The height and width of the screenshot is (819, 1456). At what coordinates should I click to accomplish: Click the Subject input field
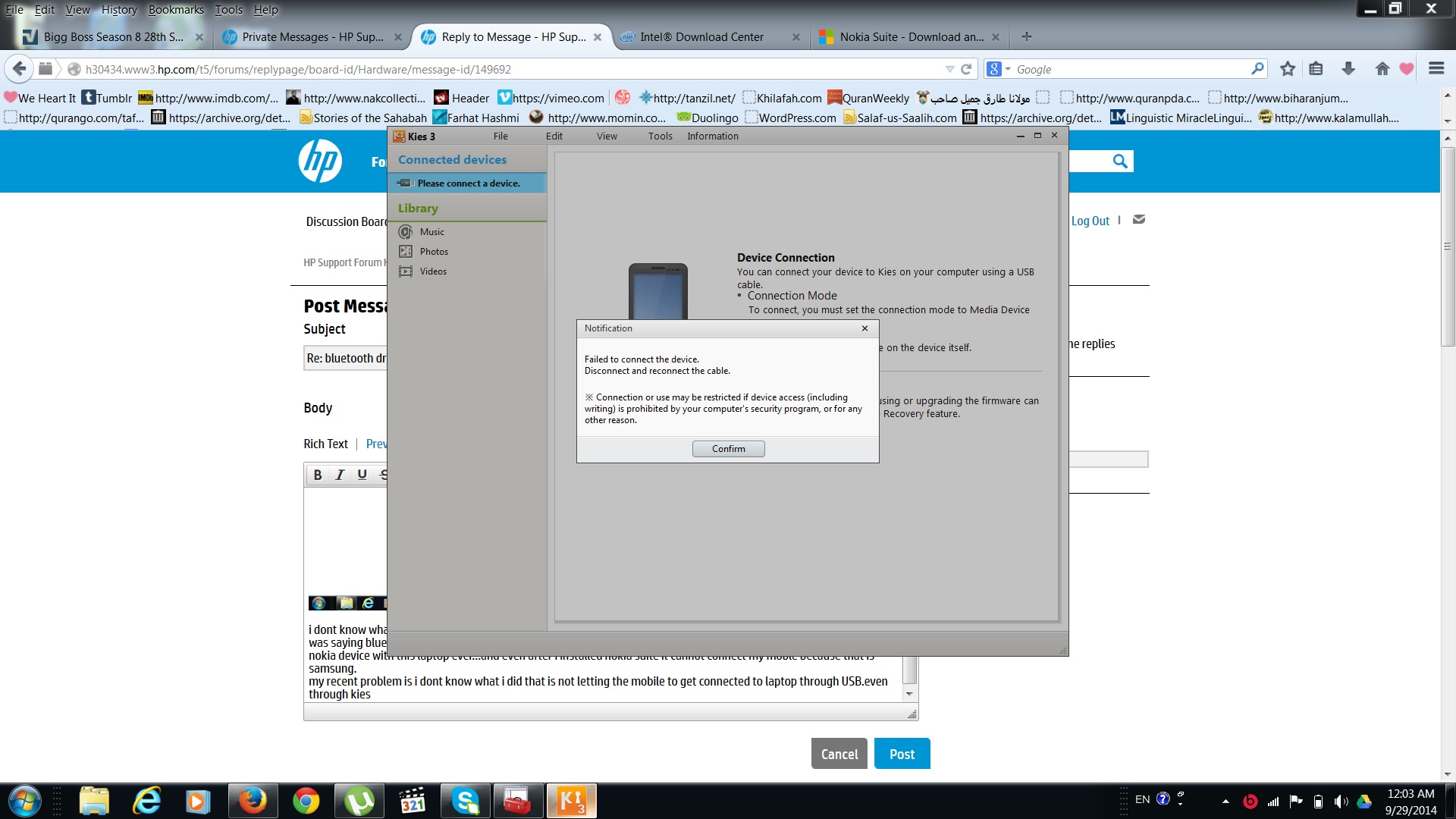(x=346, y=358)
